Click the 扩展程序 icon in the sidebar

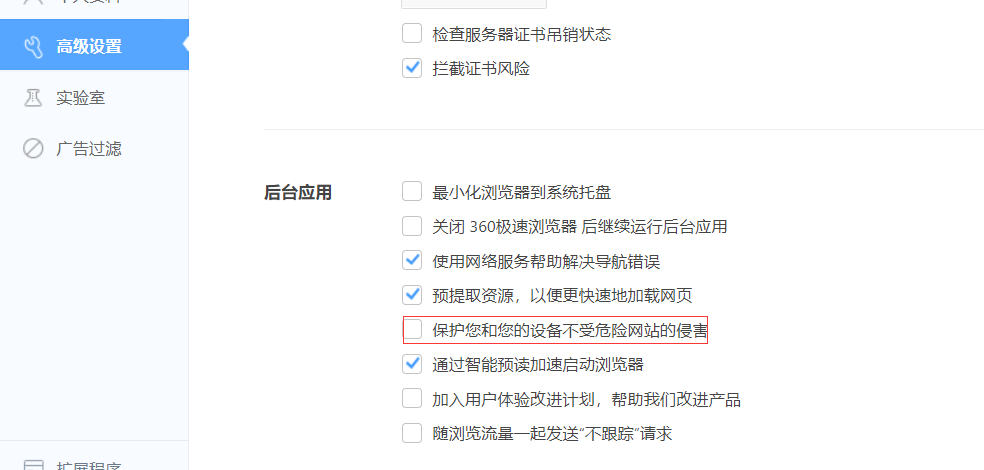pos(33,465)
